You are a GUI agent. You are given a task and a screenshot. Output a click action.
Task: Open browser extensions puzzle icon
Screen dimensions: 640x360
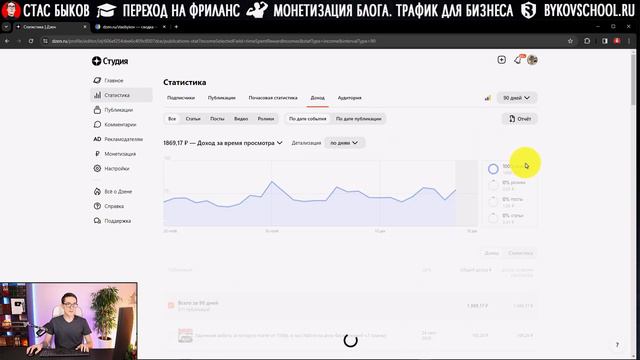pos(587,41)
